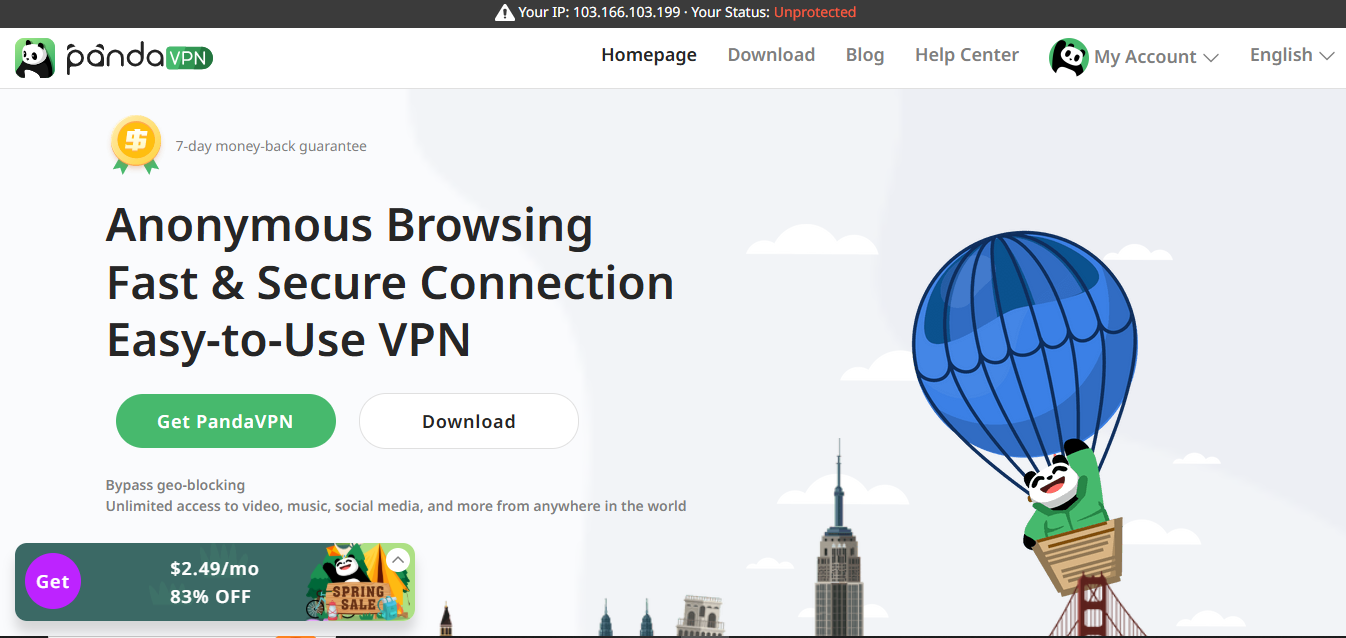Click the PandaVPN wordmark in the header
1346x638 pixels.
coord(139,58)
